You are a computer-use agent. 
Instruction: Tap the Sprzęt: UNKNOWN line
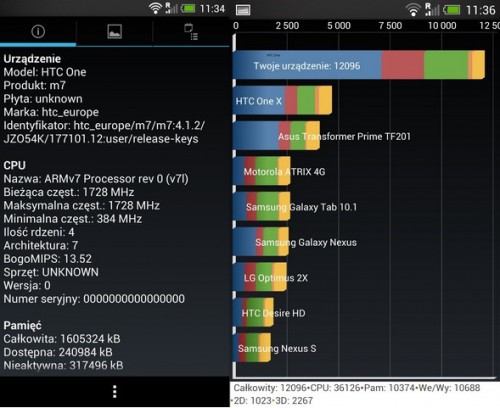coord(51,272)
